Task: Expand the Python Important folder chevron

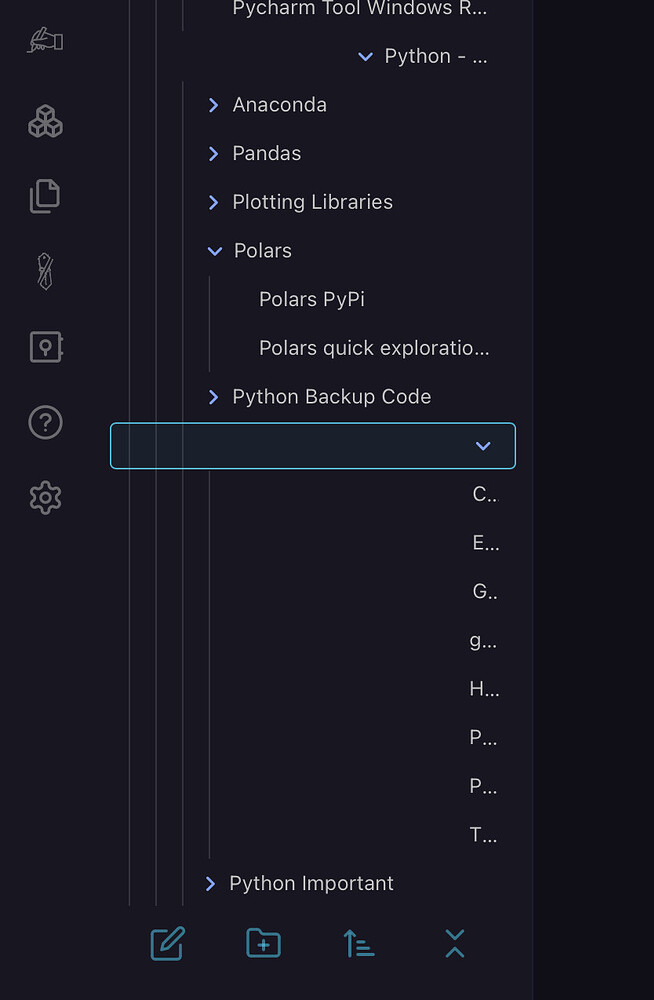Action: point(211,883)
